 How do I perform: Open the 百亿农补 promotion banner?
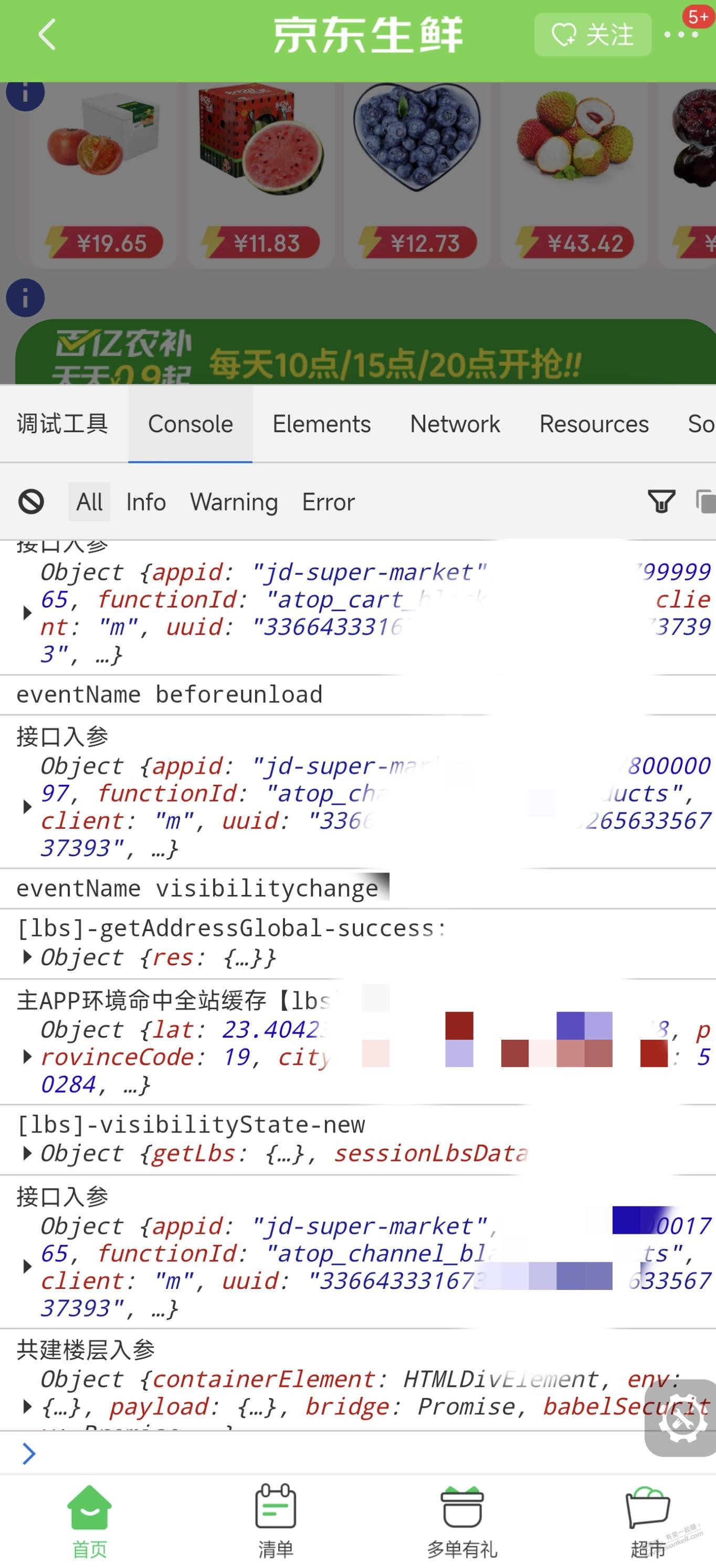click(365, 352)
